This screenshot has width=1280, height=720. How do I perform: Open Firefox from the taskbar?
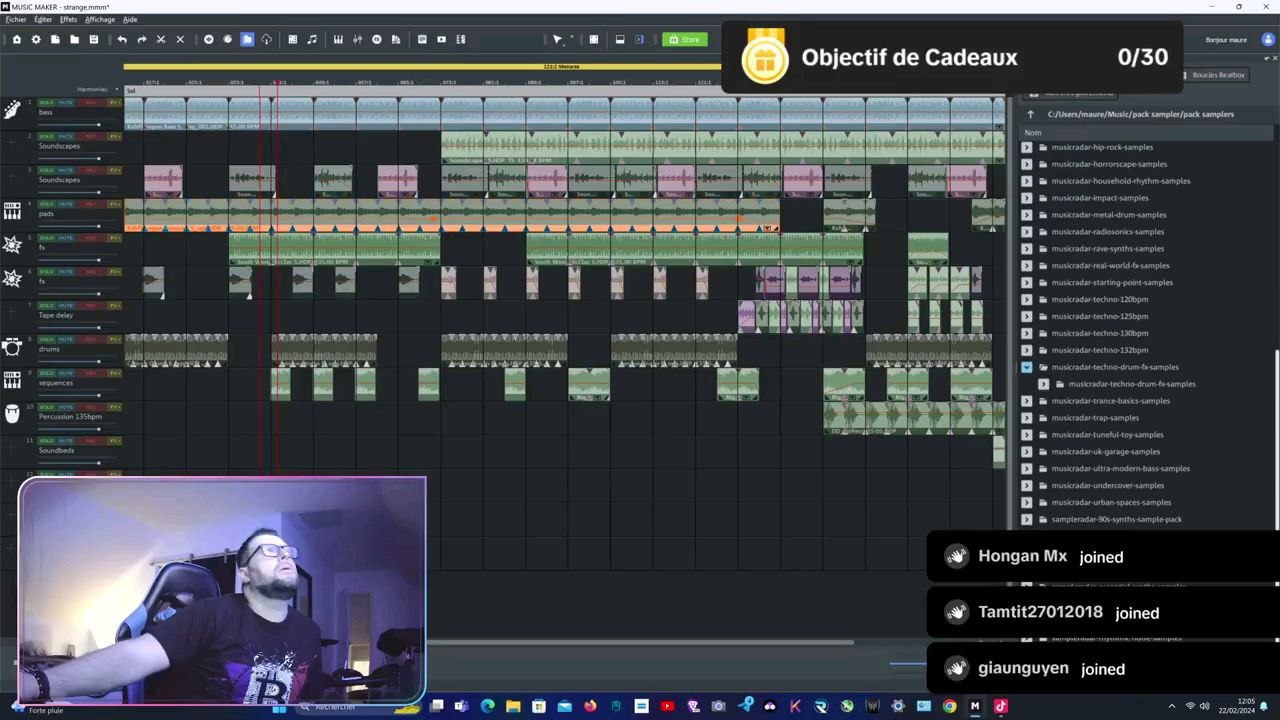pyautogui.click(x=590, y=707)
